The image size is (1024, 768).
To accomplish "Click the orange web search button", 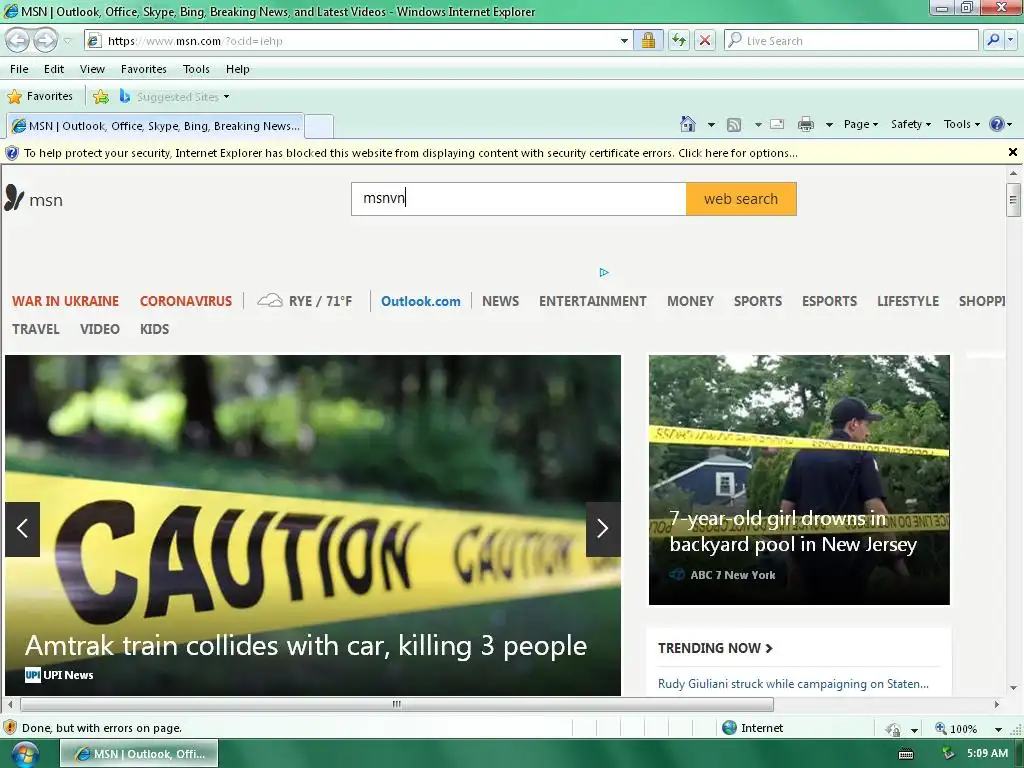I will (x=741, y=199).
